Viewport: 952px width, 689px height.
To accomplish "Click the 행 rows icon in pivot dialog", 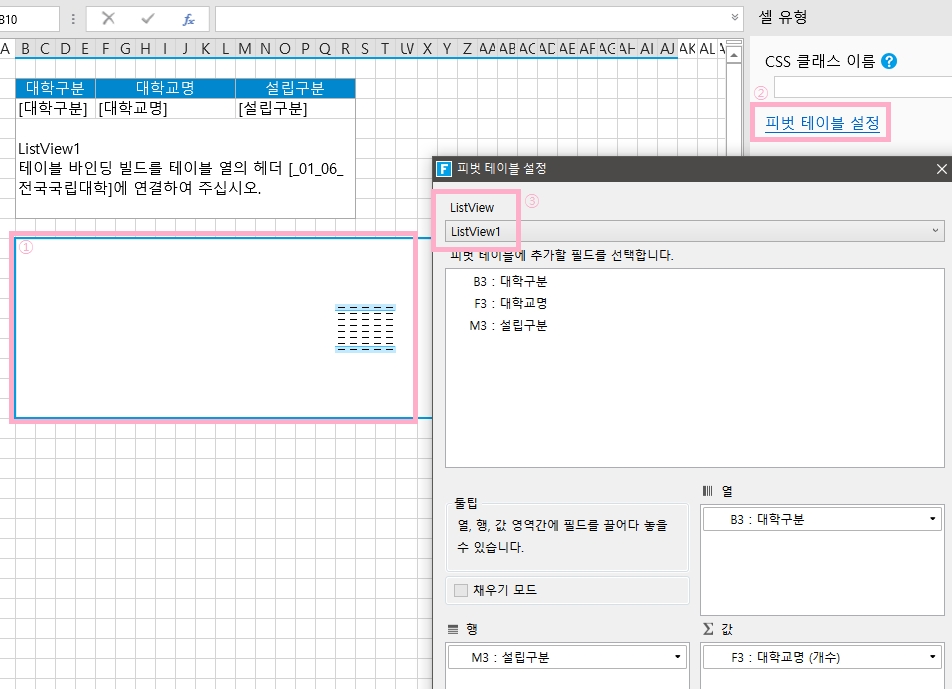I will tap(452, 628).
